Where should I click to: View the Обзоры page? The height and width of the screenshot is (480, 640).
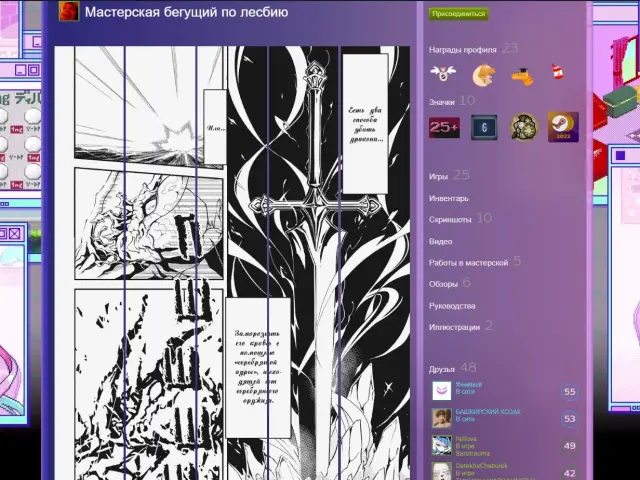point(443,284)
